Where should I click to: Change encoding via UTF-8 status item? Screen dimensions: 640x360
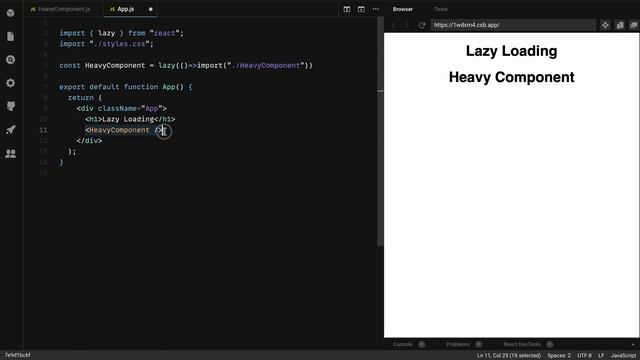(584, 356)
